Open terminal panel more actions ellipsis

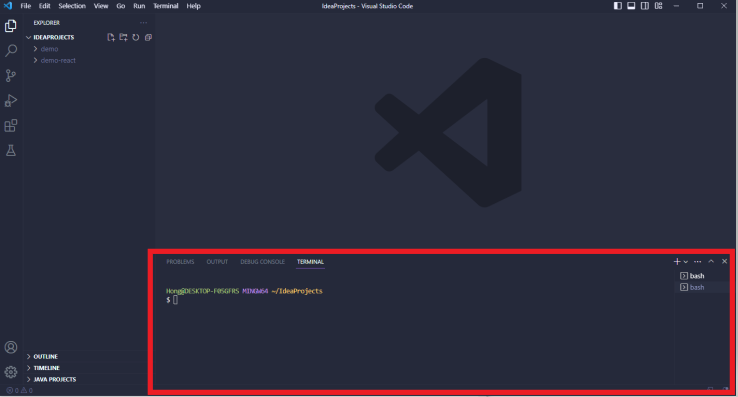[x=698, y=261]
